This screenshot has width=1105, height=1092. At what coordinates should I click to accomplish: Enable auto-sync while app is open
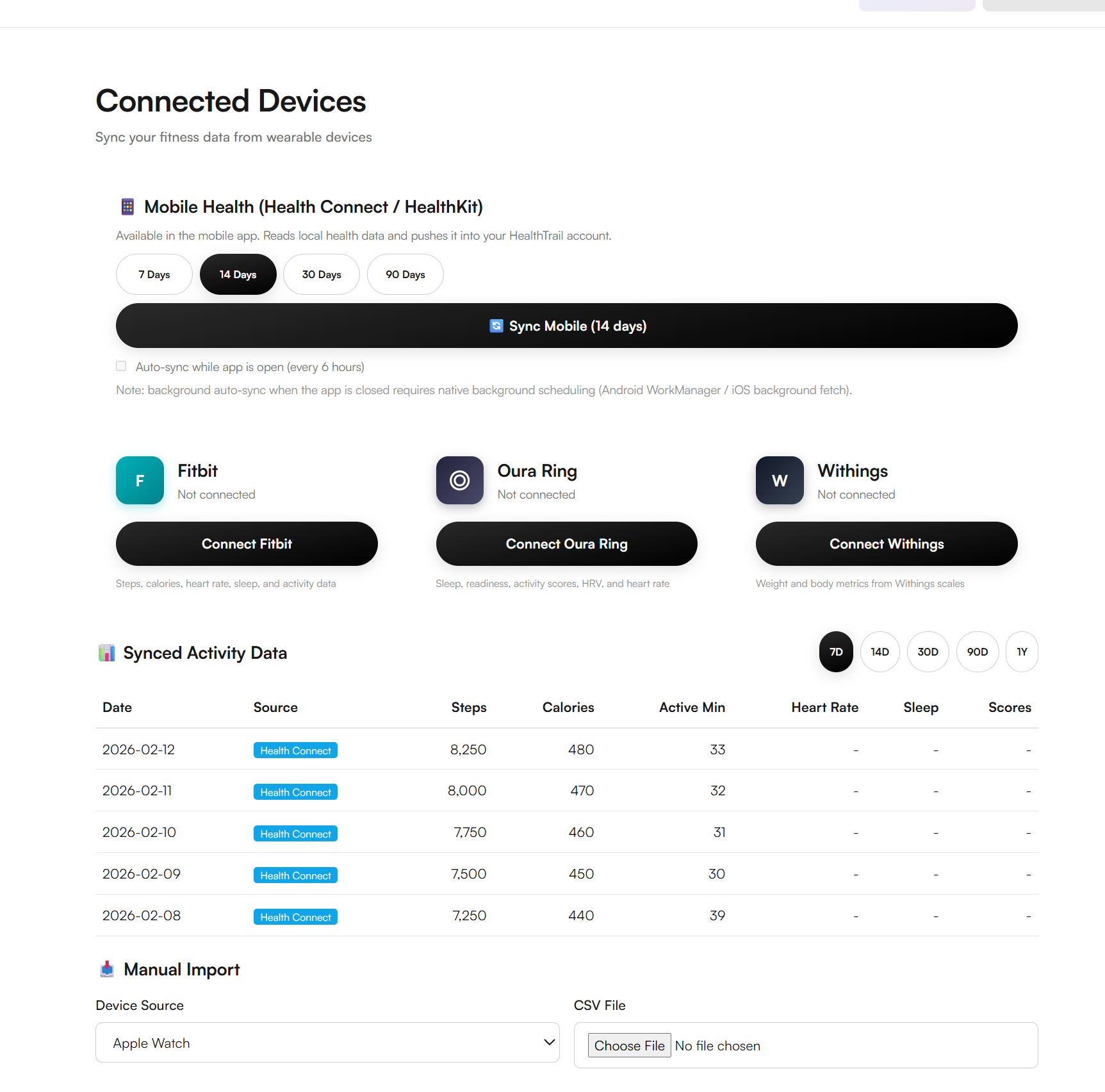[121, 366]
